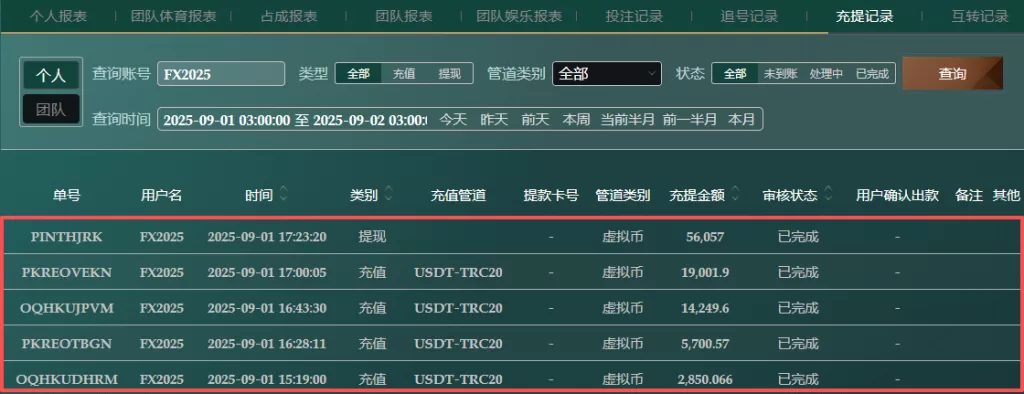Click the 查询时间 date range field
Screen dimensions: 1024x394
294,120
